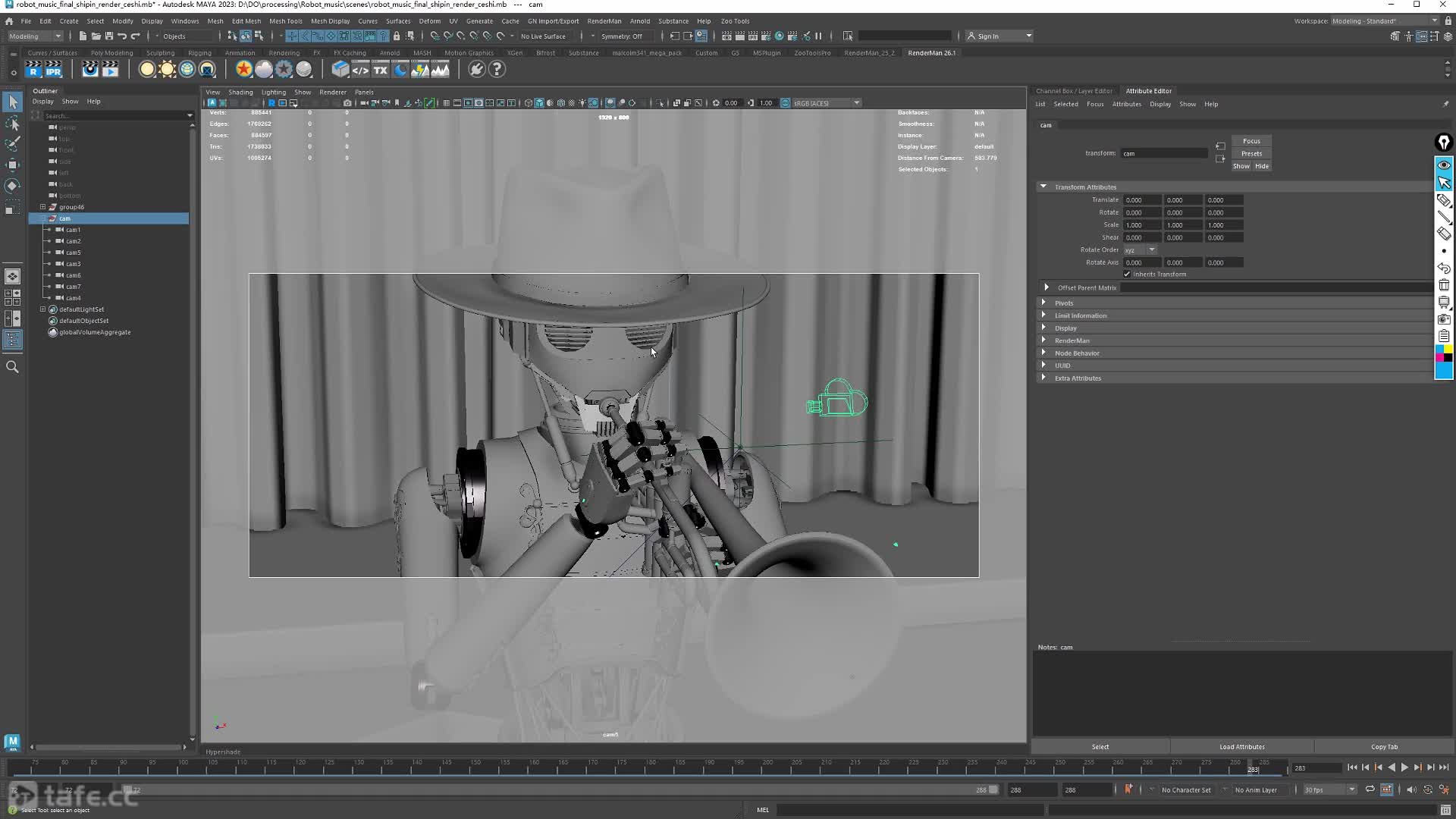The image size is (1456, 819).
Task: Expand the group46 node in Outliner
Action: tap(43, 207)
